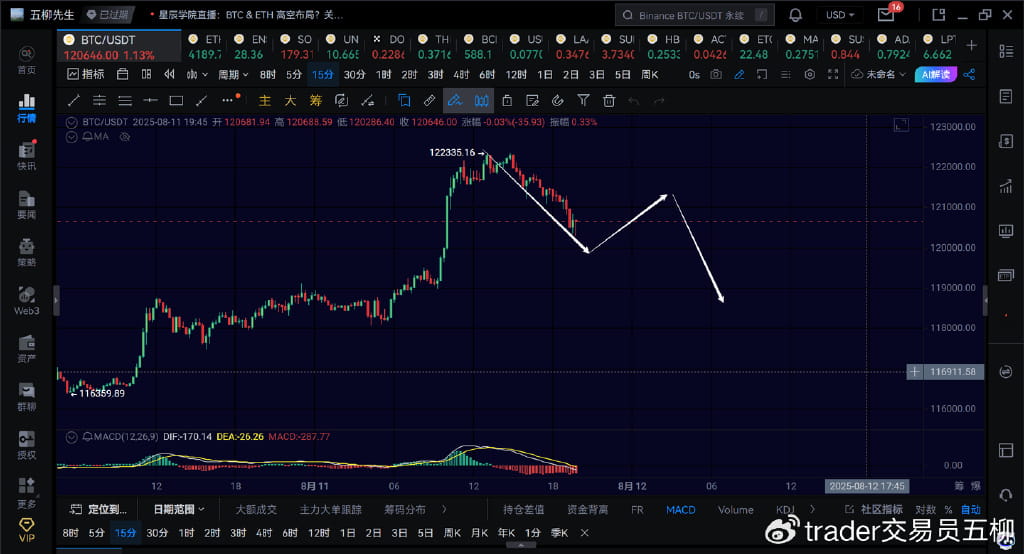
Task: Click the 指标 indicators button
Action: [x=86, y=74]
